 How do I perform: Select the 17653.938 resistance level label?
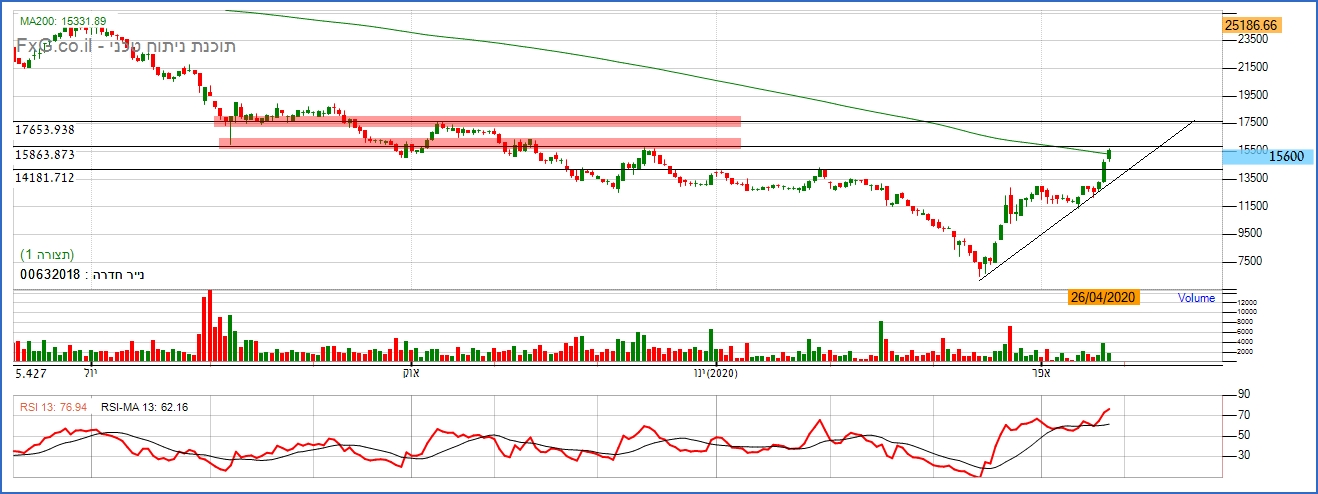tap(45, 130)
